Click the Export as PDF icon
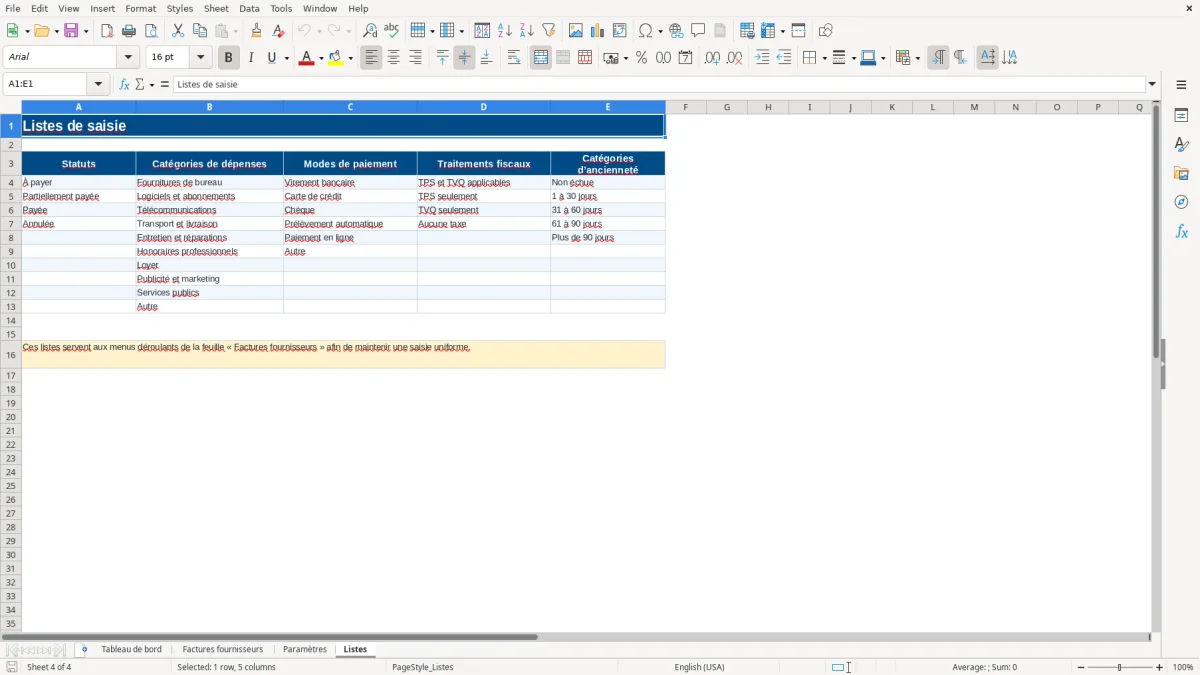Image resolution: width=1200 pixels, height=675 pixels. (107, 31)
